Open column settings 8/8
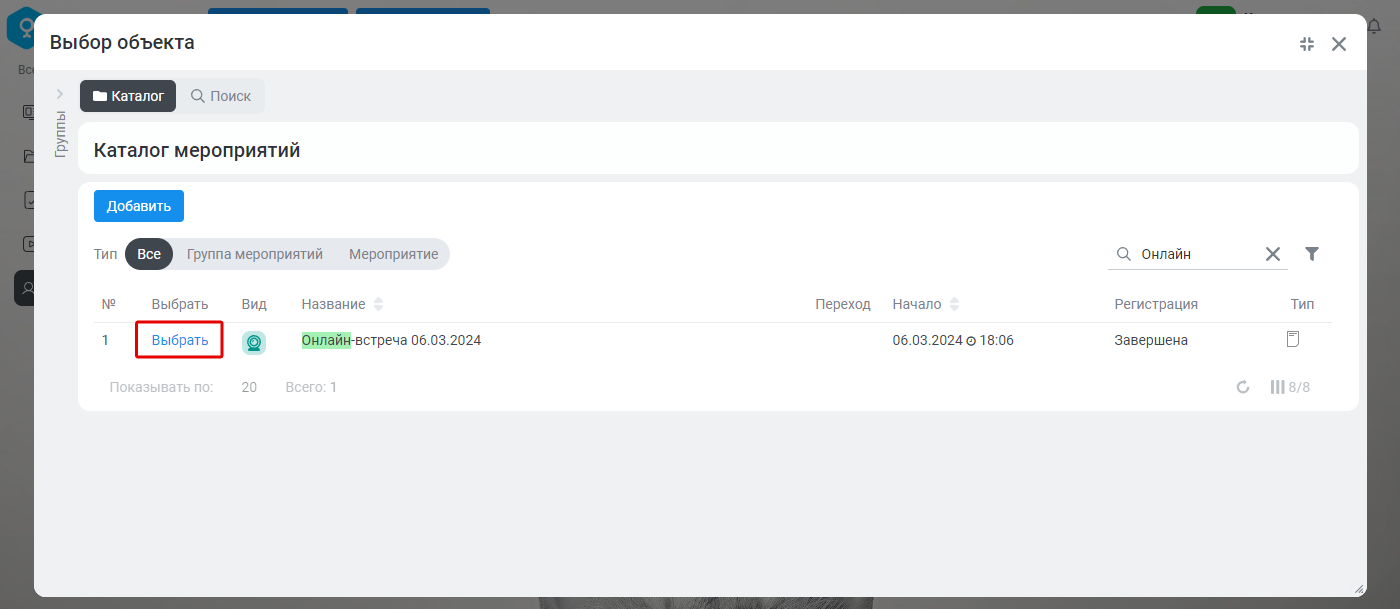 1290,387
